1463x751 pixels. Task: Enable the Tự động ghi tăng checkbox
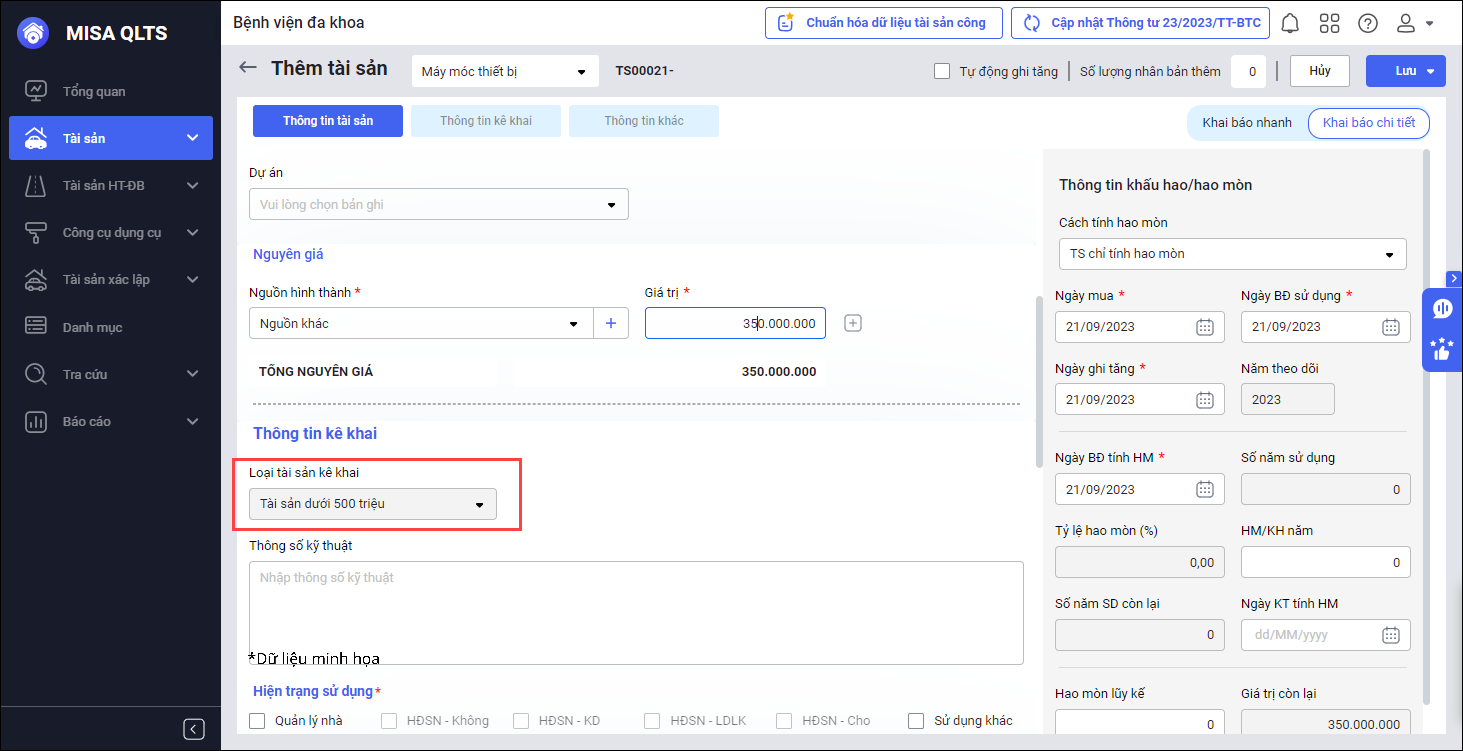[941, 71]
